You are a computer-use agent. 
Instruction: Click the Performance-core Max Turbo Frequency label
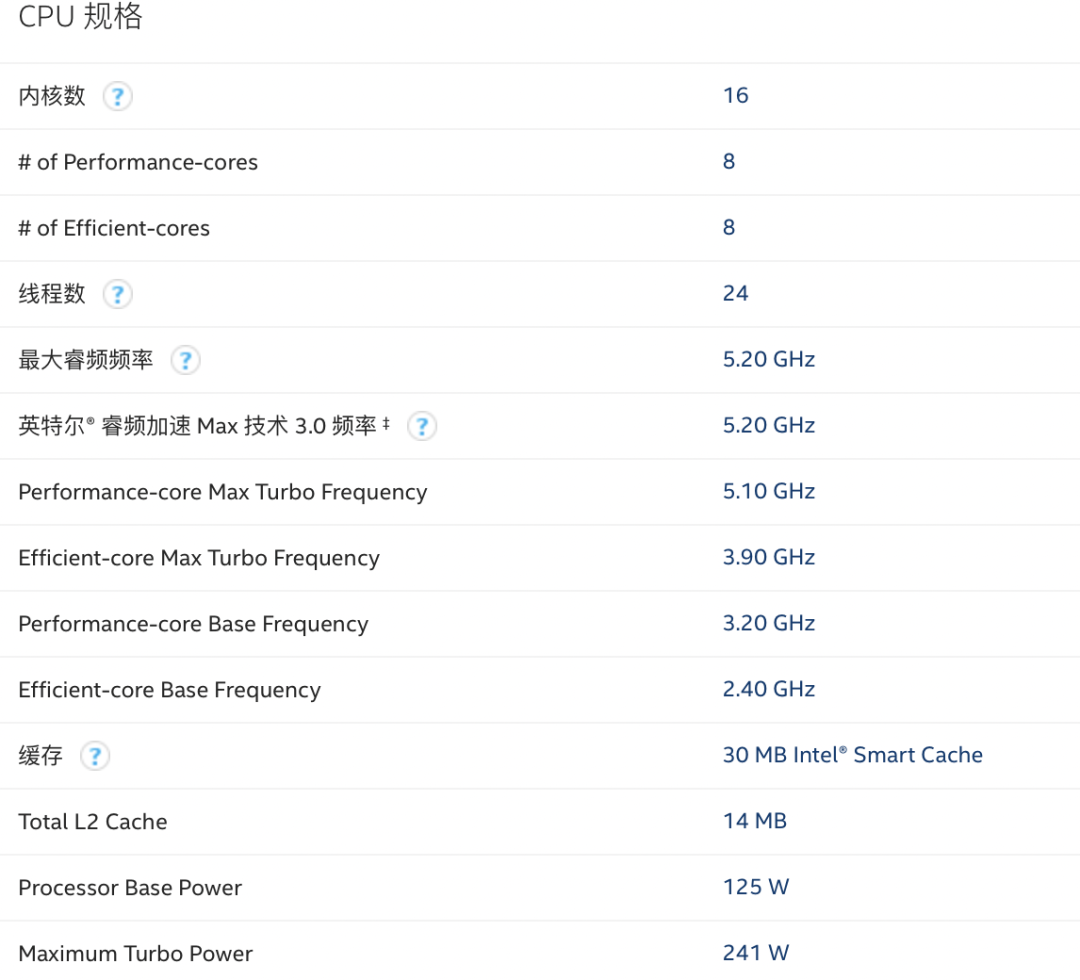click(x=222, y=492)
